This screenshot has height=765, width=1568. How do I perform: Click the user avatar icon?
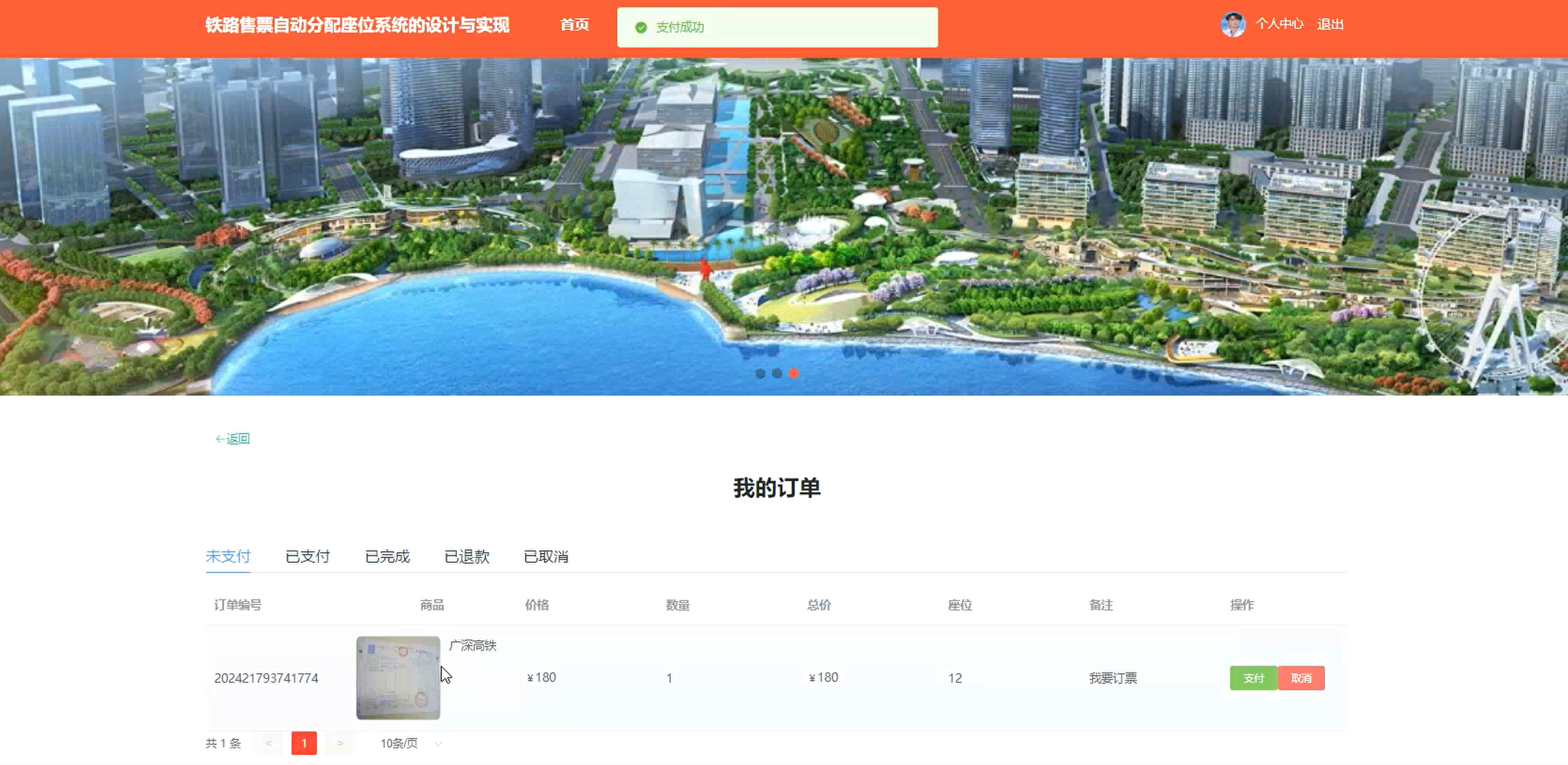pos(1232,25)
